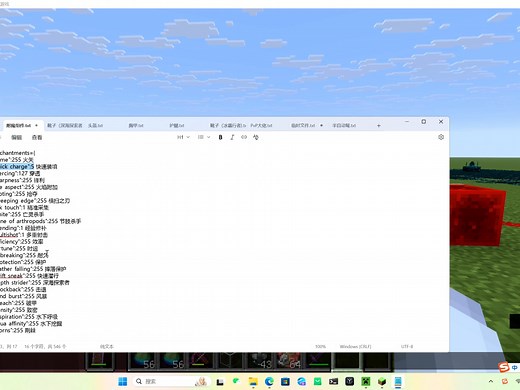Click the aqua affinity":255 line
Image resolution: width=520 pixels, height=390 pixels.
pyautogui.click(x=31, y=323)
